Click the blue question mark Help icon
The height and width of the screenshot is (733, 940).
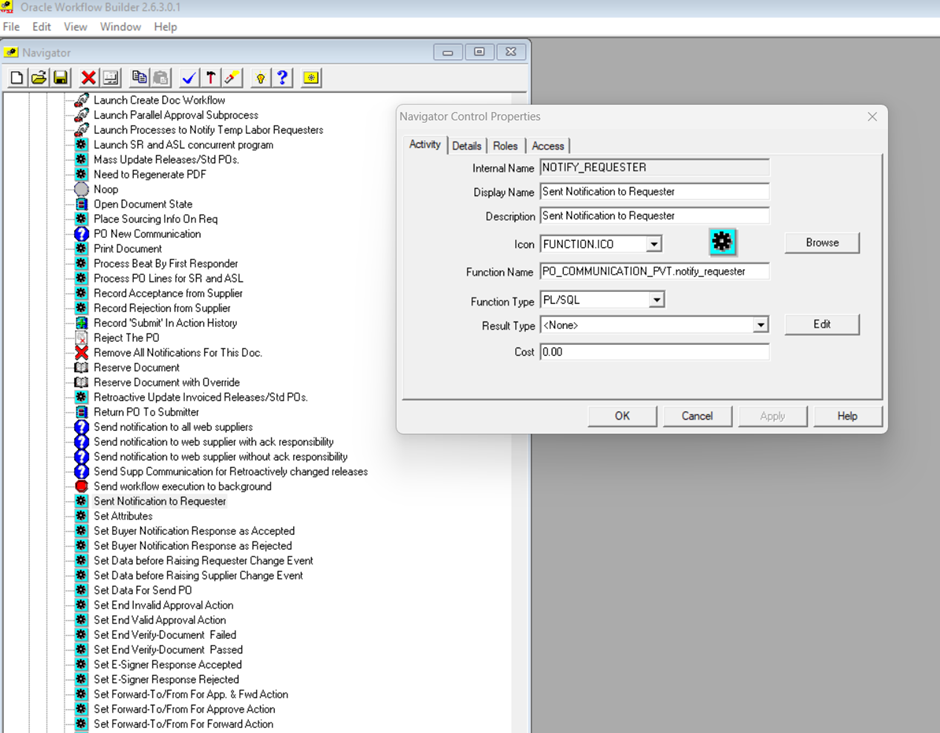(x=282, y=78)
